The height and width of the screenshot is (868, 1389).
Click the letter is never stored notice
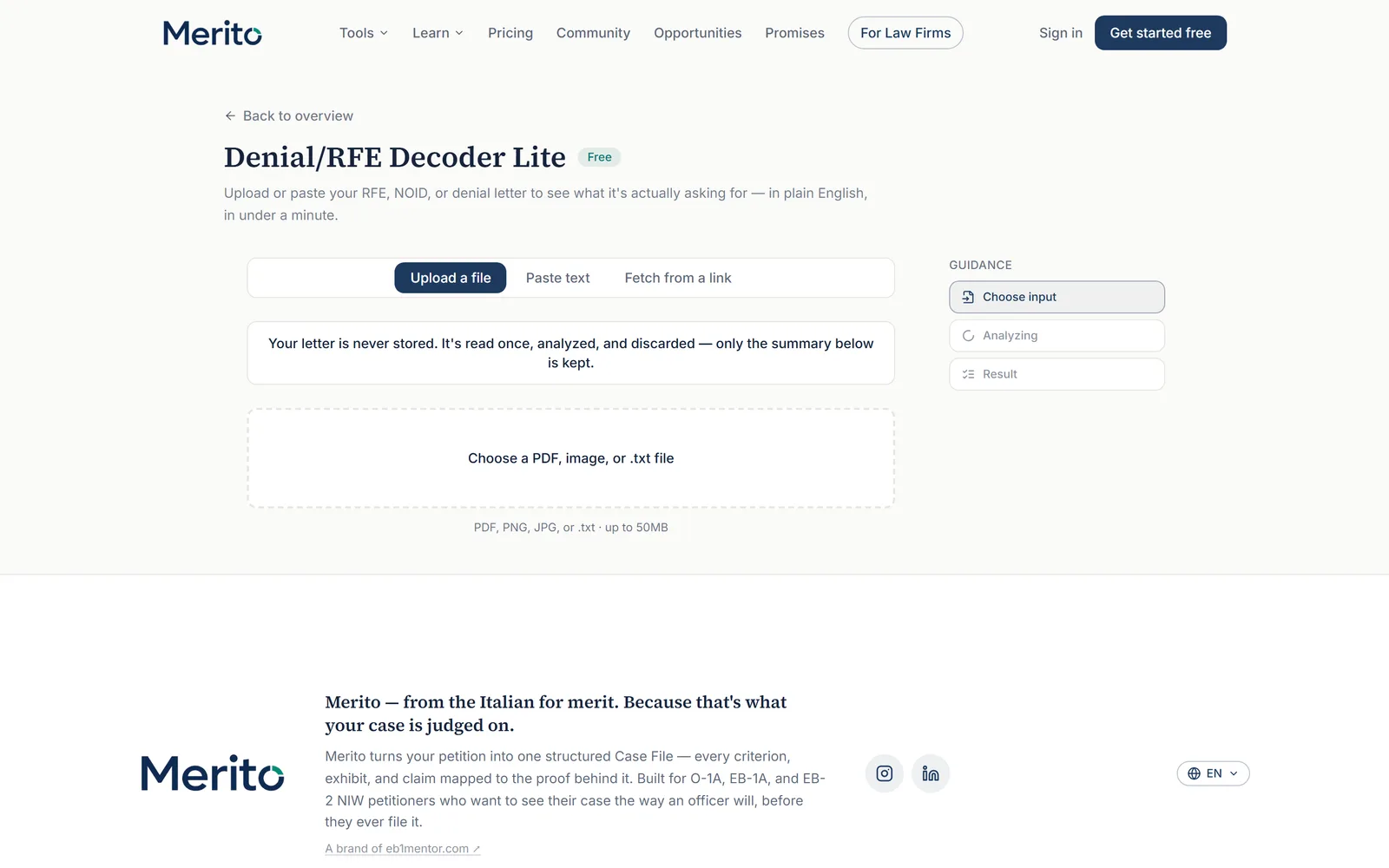571,353
